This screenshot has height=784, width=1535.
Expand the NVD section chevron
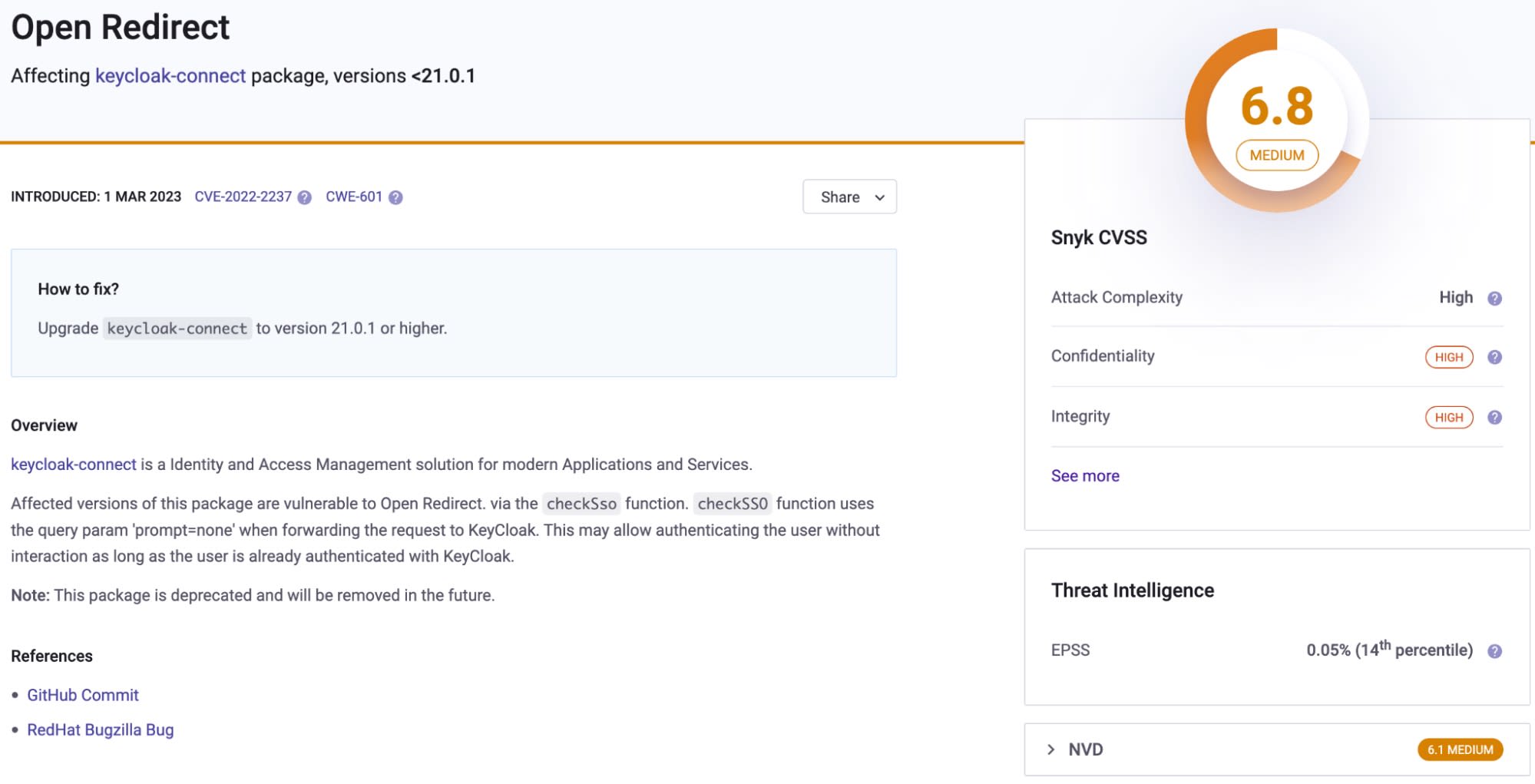coord(1051,749)
